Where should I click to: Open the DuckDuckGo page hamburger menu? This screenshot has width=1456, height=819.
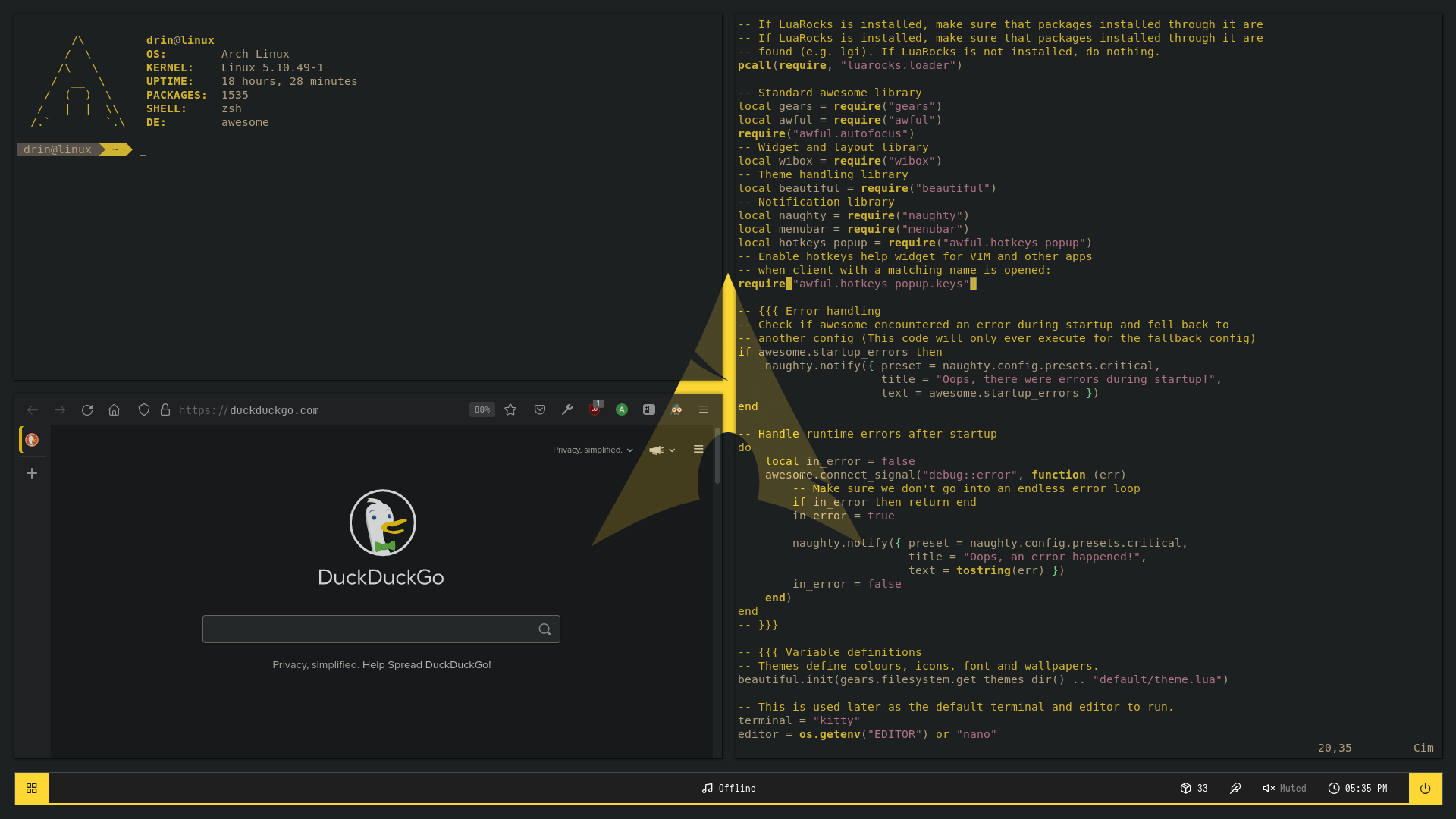(698, 448)
